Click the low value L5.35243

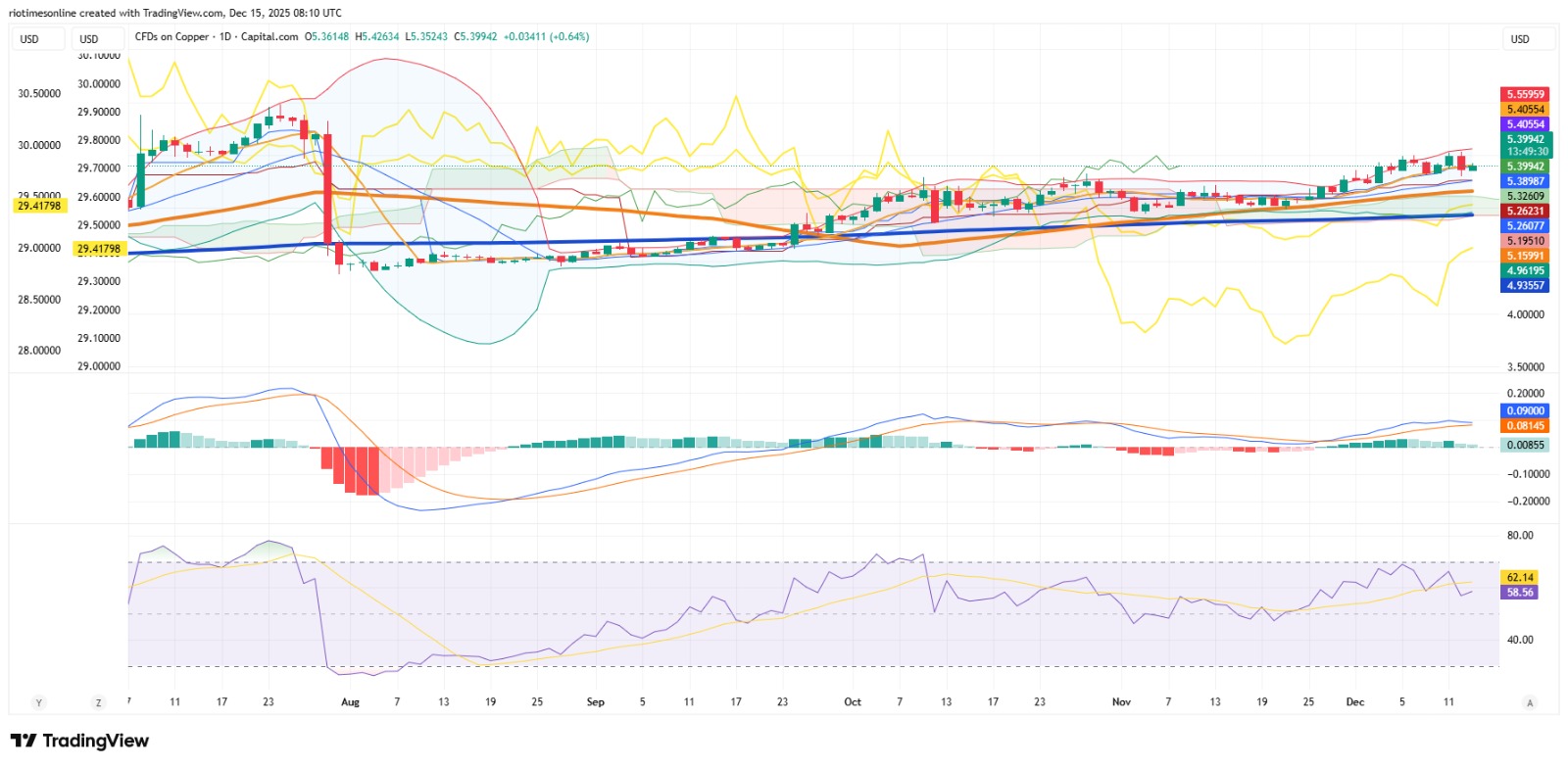tap(426, 37)
